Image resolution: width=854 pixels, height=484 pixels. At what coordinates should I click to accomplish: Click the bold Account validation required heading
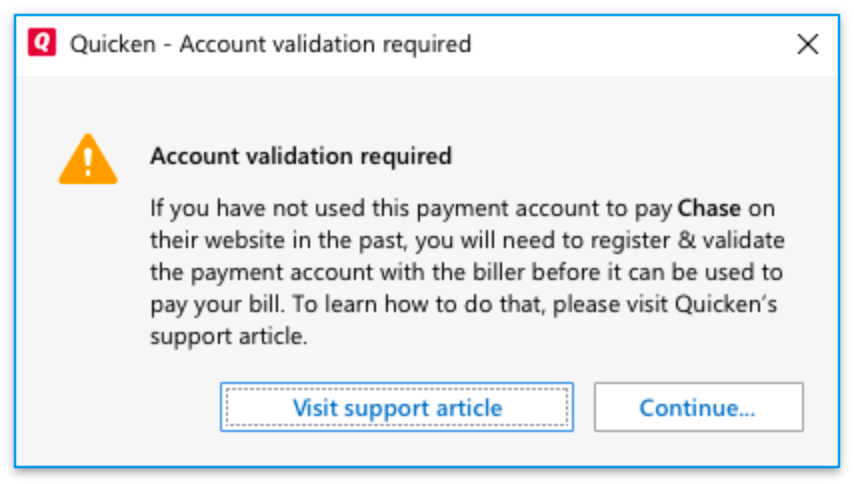tap(301, 156)
